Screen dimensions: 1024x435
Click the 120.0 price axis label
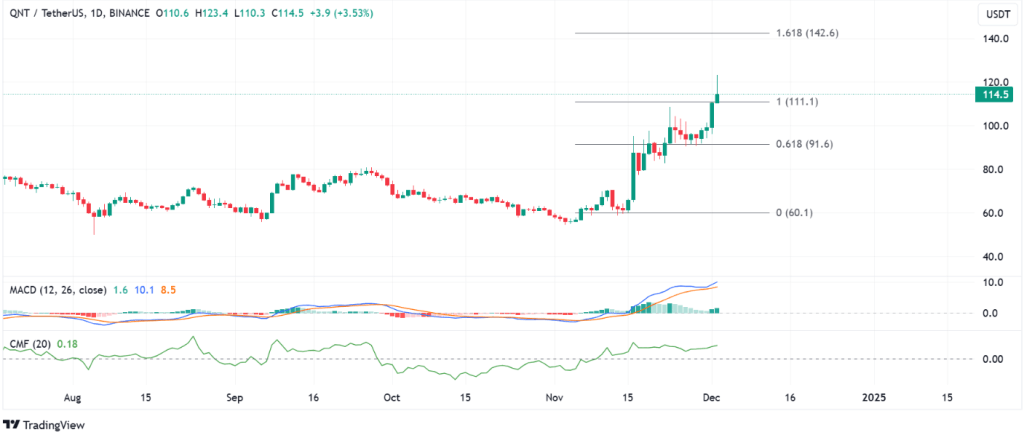(x=997, y=82)
